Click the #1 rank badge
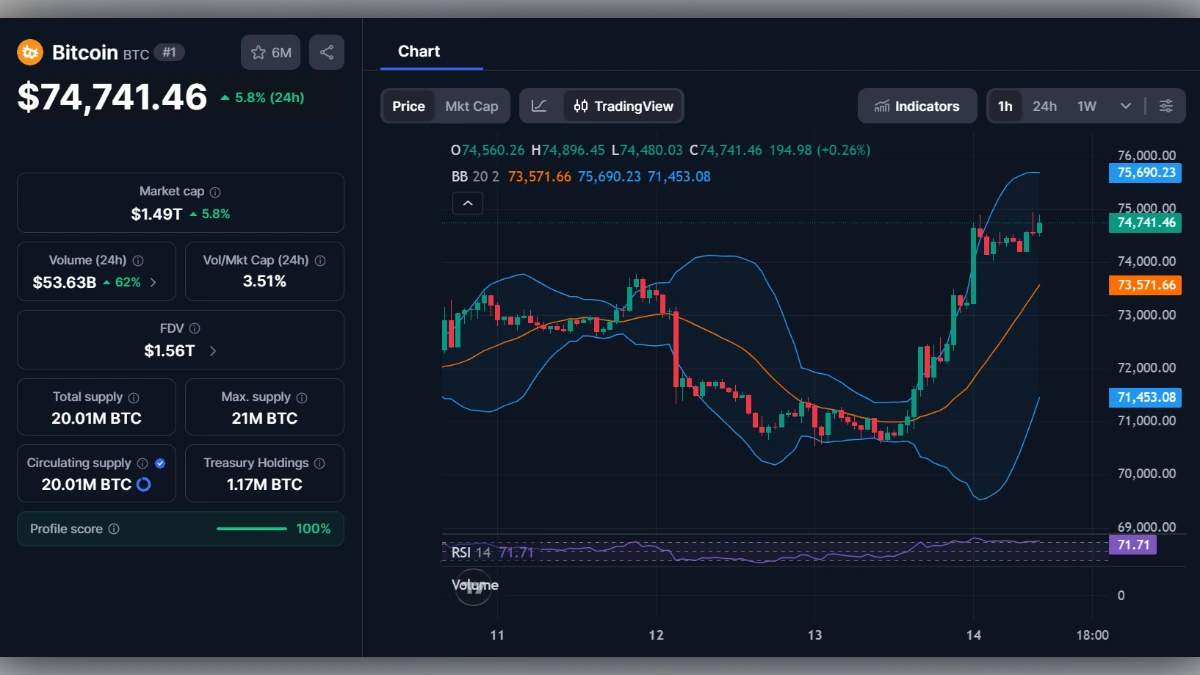Screen dimensions: 1200x675 [170, 52]
